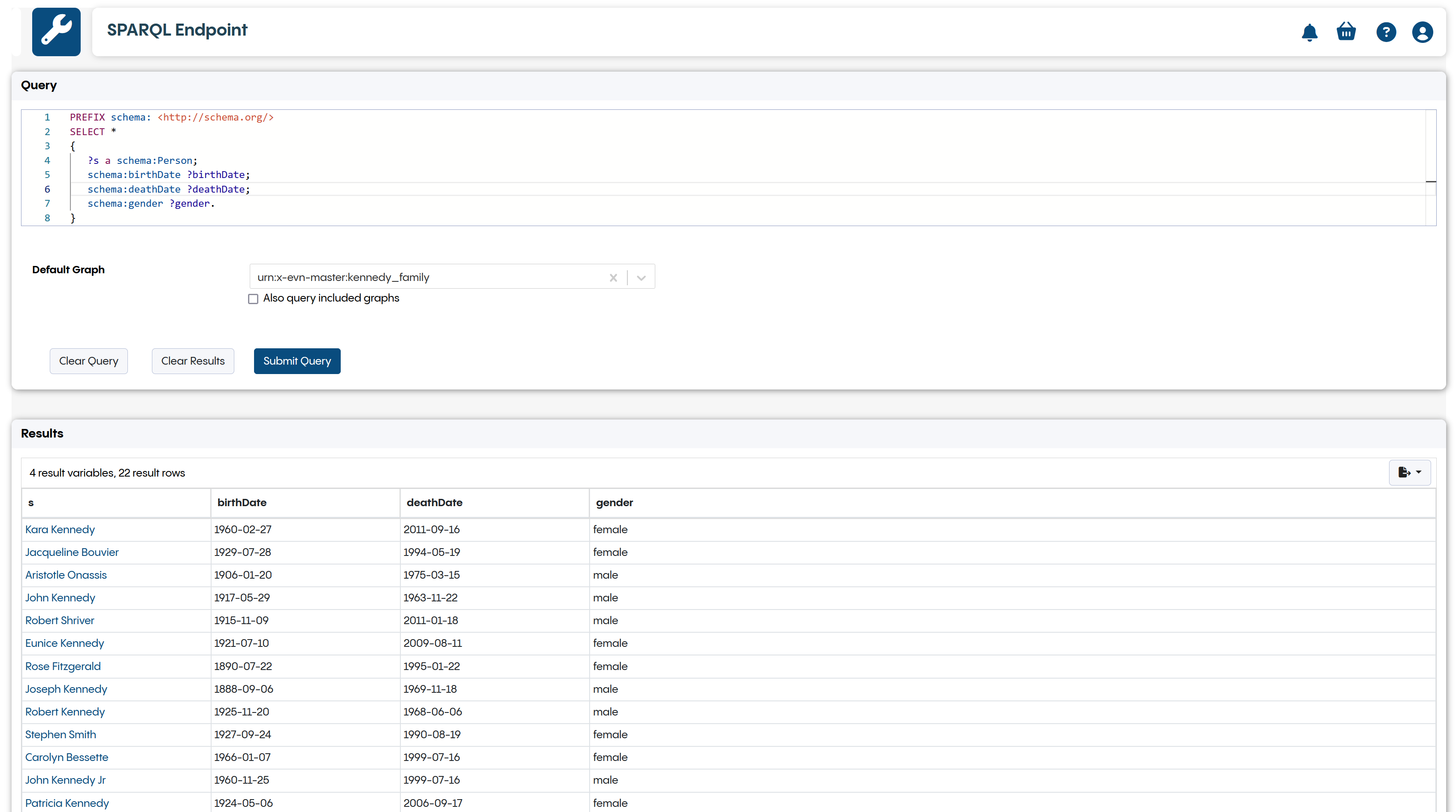Click the wrench application logo
Screen dimensions: 1456x812
[57, 32]
